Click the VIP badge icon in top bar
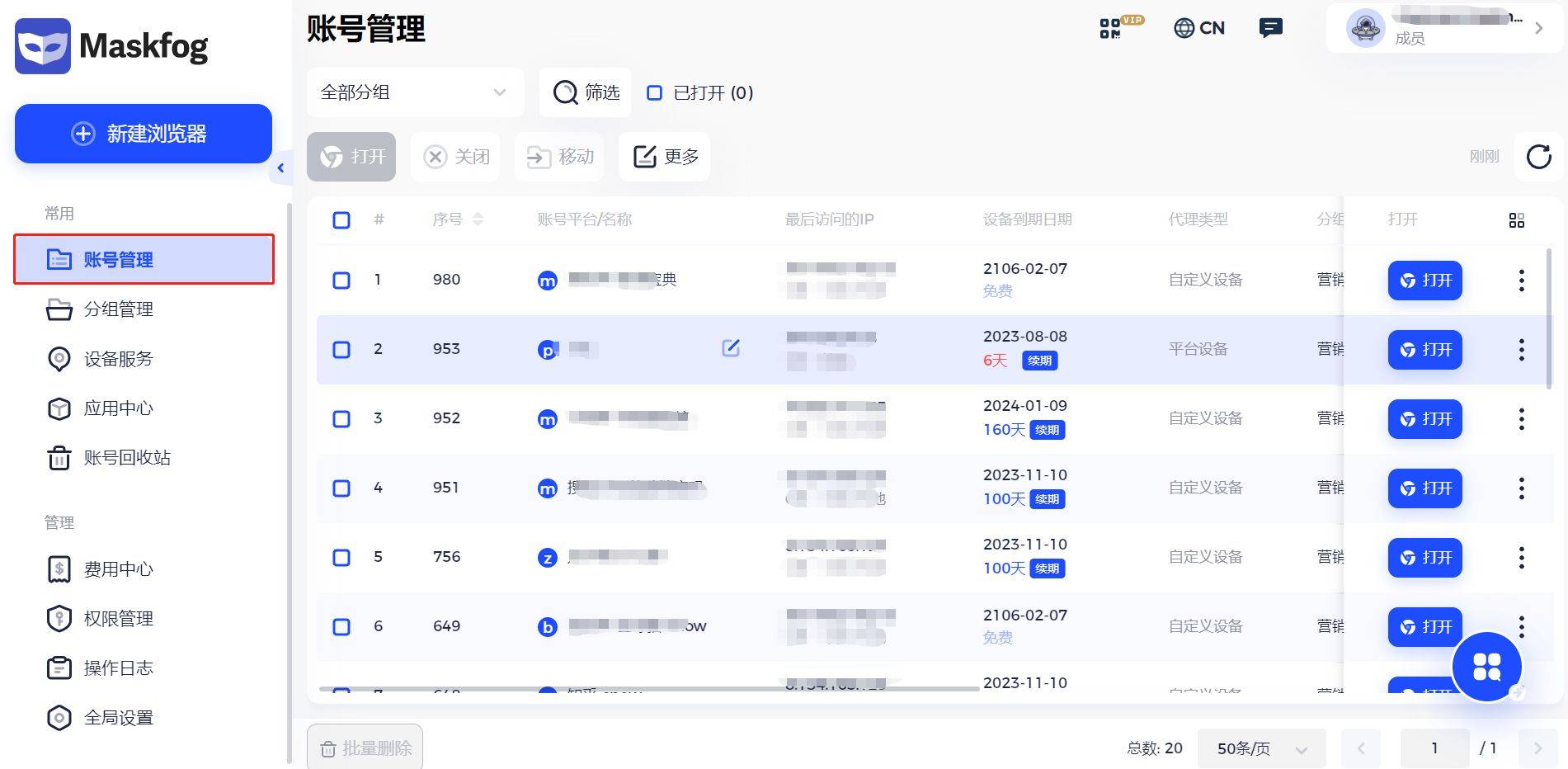 tap(1119, 27)
